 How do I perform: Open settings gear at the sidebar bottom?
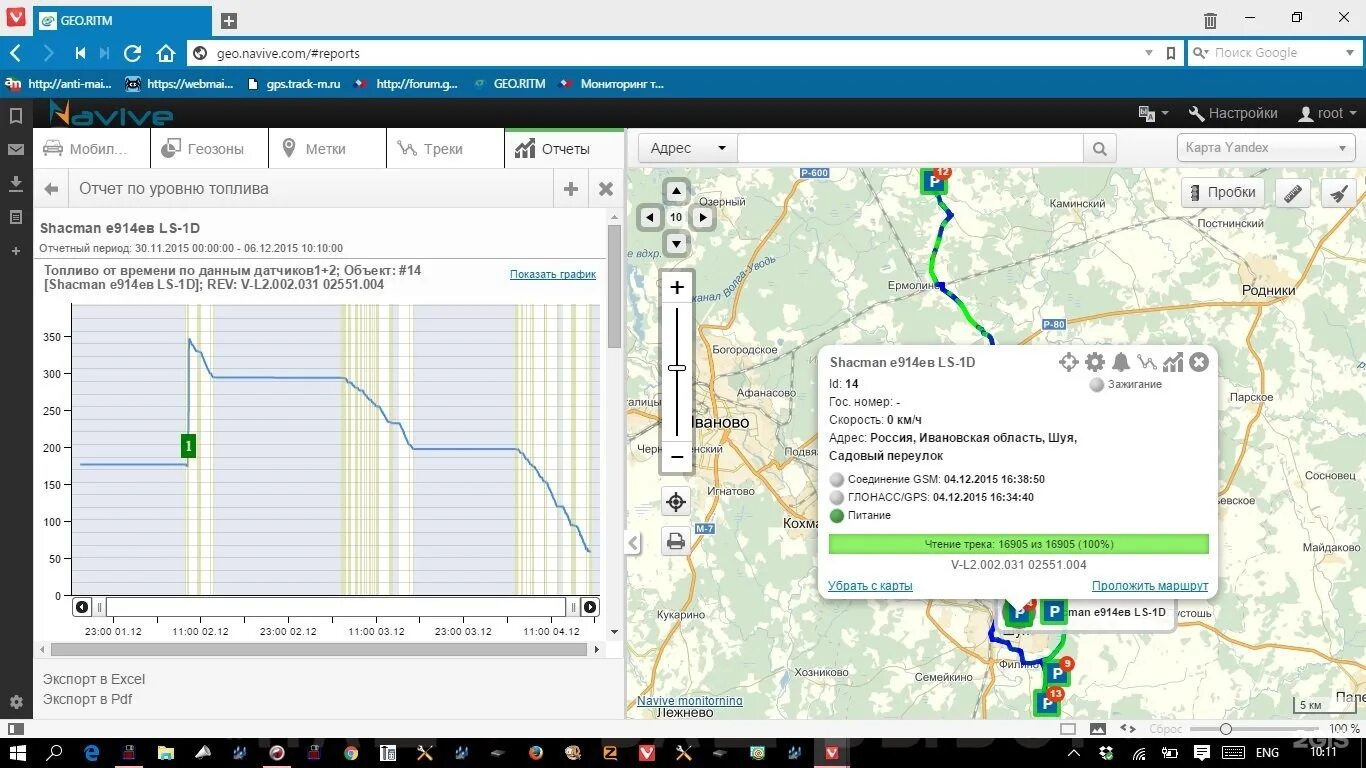pos(16,703)
